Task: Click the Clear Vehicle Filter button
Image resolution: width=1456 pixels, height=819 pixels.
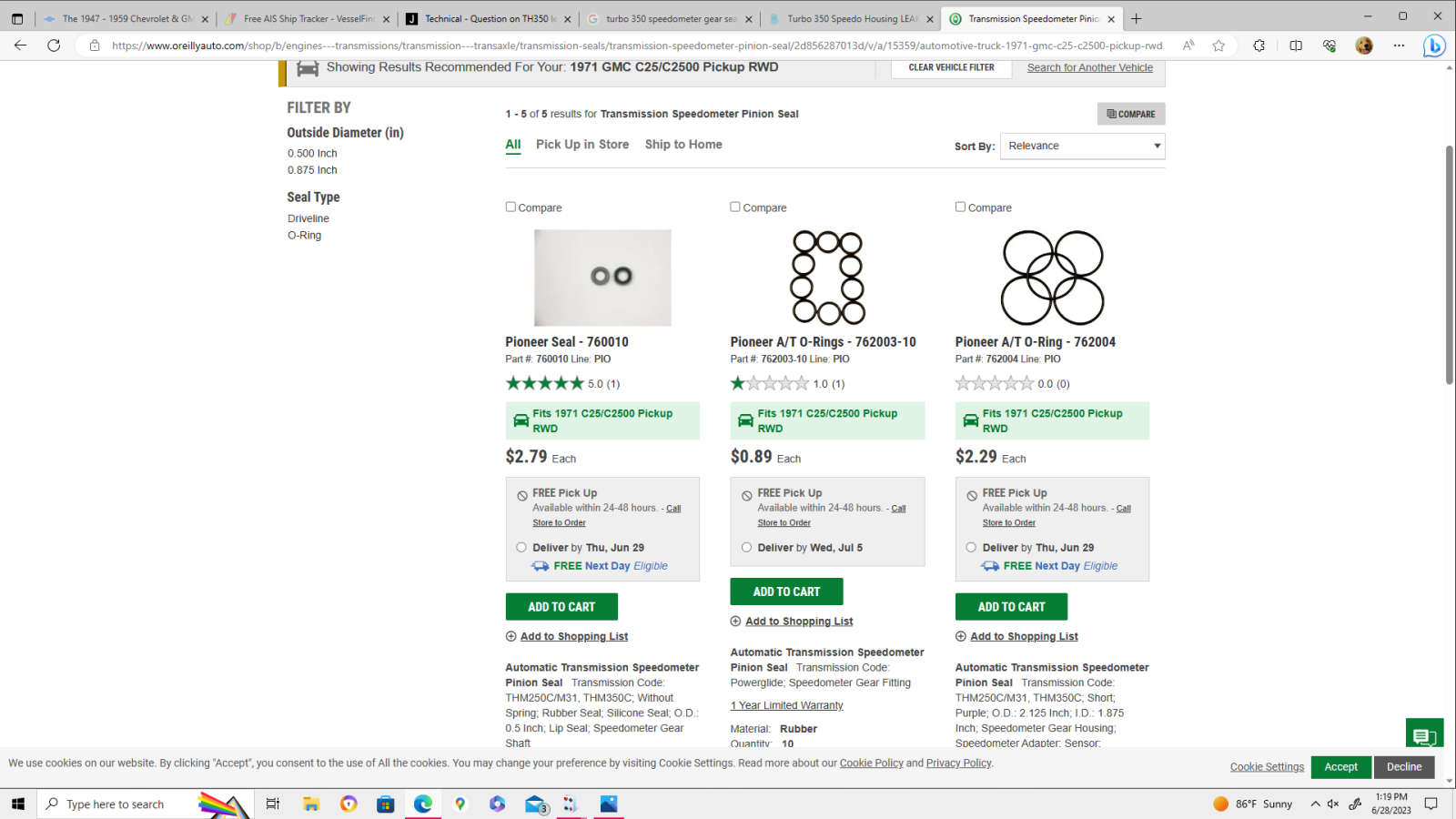Action: click(x=951, y=67)
